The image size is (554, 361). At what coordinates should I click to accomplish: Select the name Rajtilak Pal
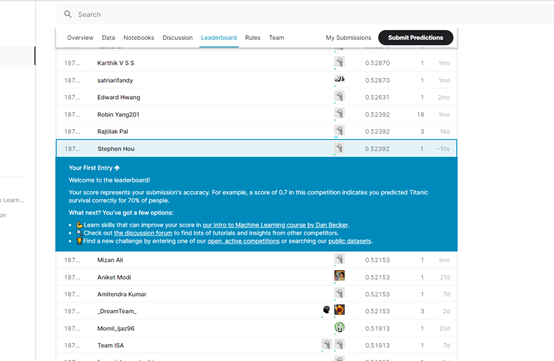coord(113,131)
